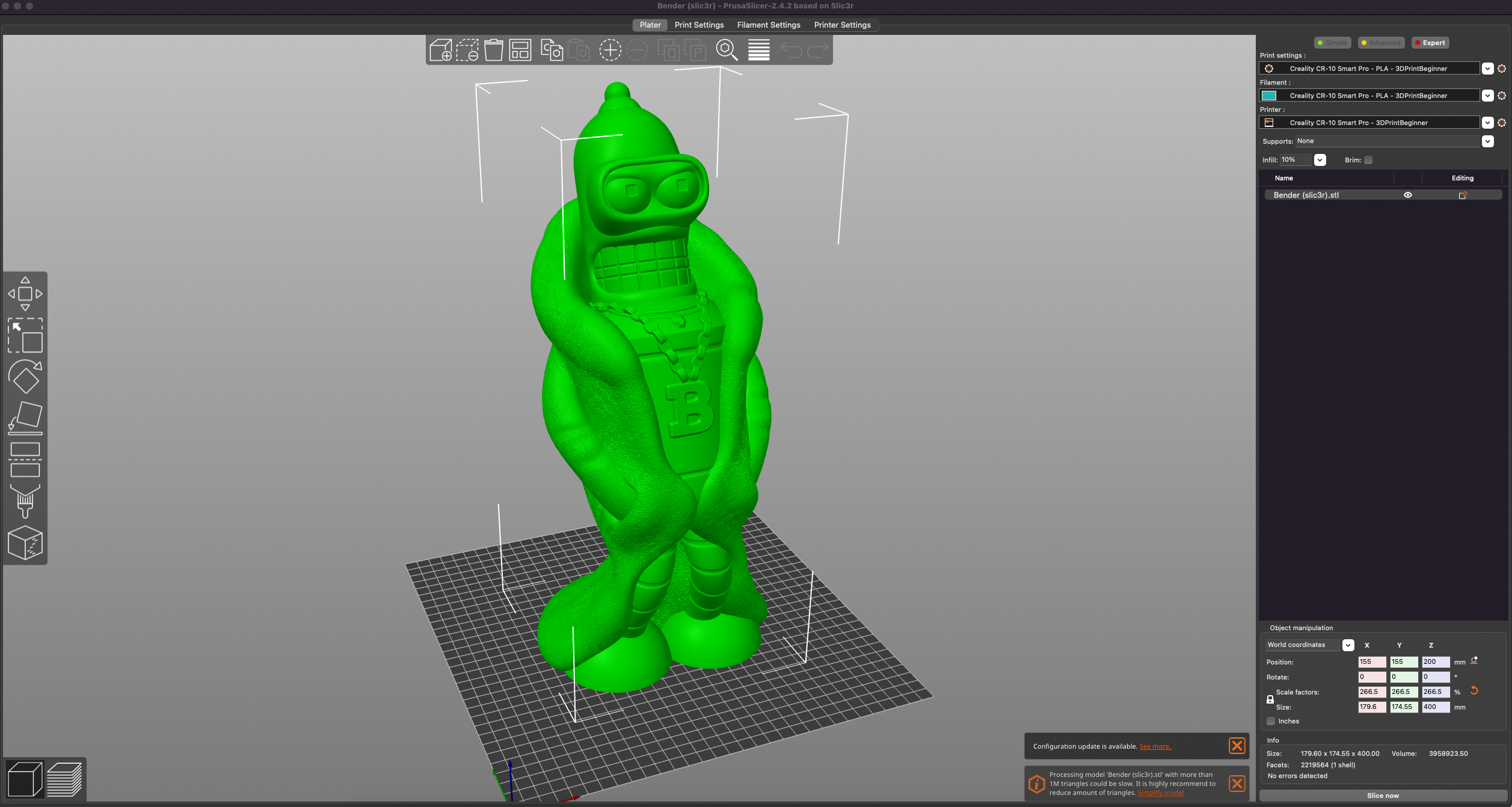Click the Undo arrow icon

point(791,50)
